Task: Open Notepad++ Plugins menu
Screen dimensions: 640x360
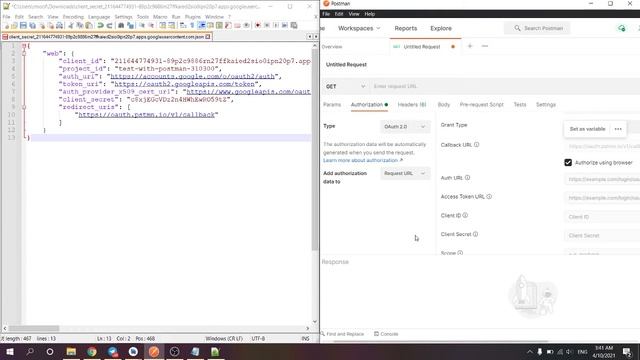Action: (193, 17)
